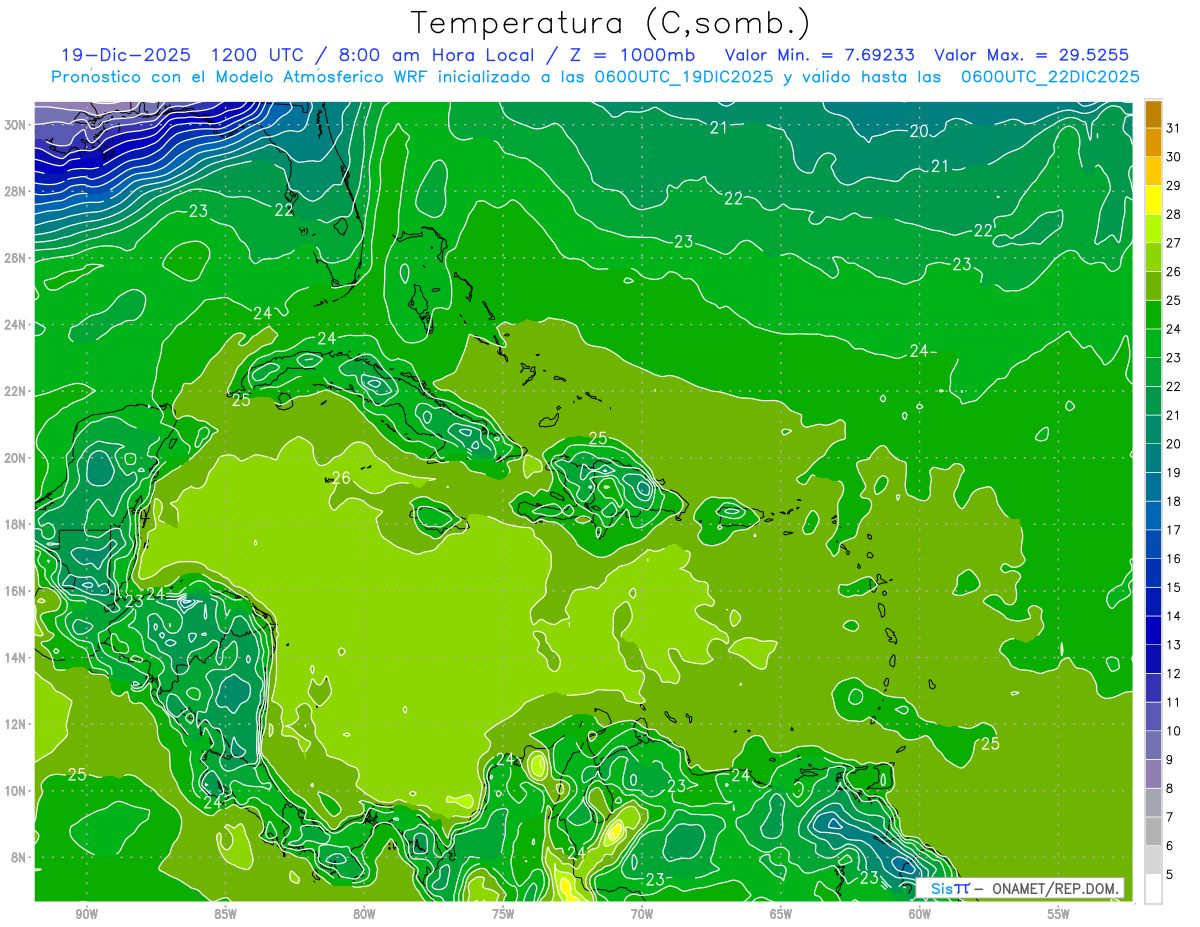Click the orange top swatch of color bar
The image size is (1200, 927).
point(1153,113)
